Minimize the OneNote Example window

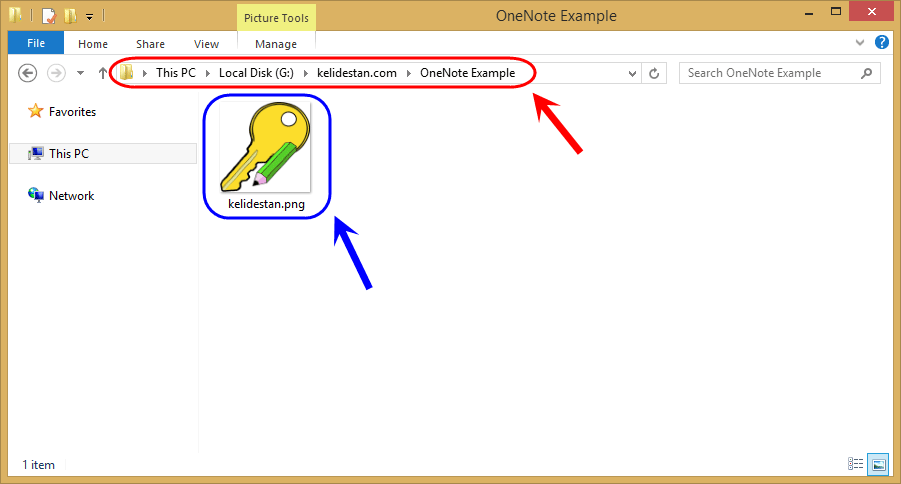(809, 13)
